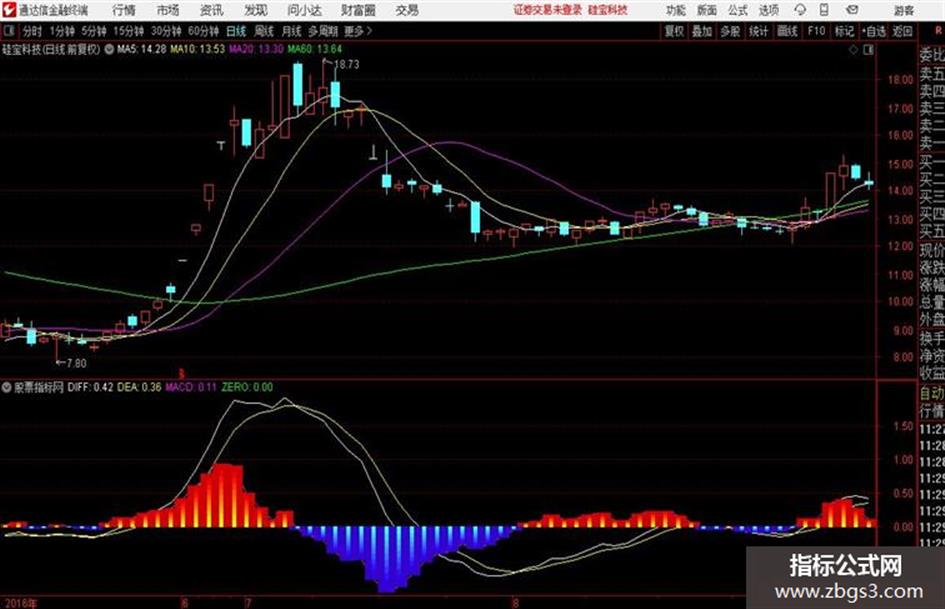Select the 月线 monthly period tab
This screenshot has height=609, width=945.
(292, 31)
